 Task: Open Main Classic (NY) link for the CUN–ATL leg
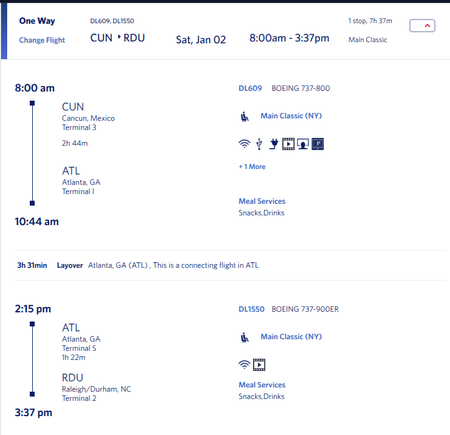[x=291, y=116]
